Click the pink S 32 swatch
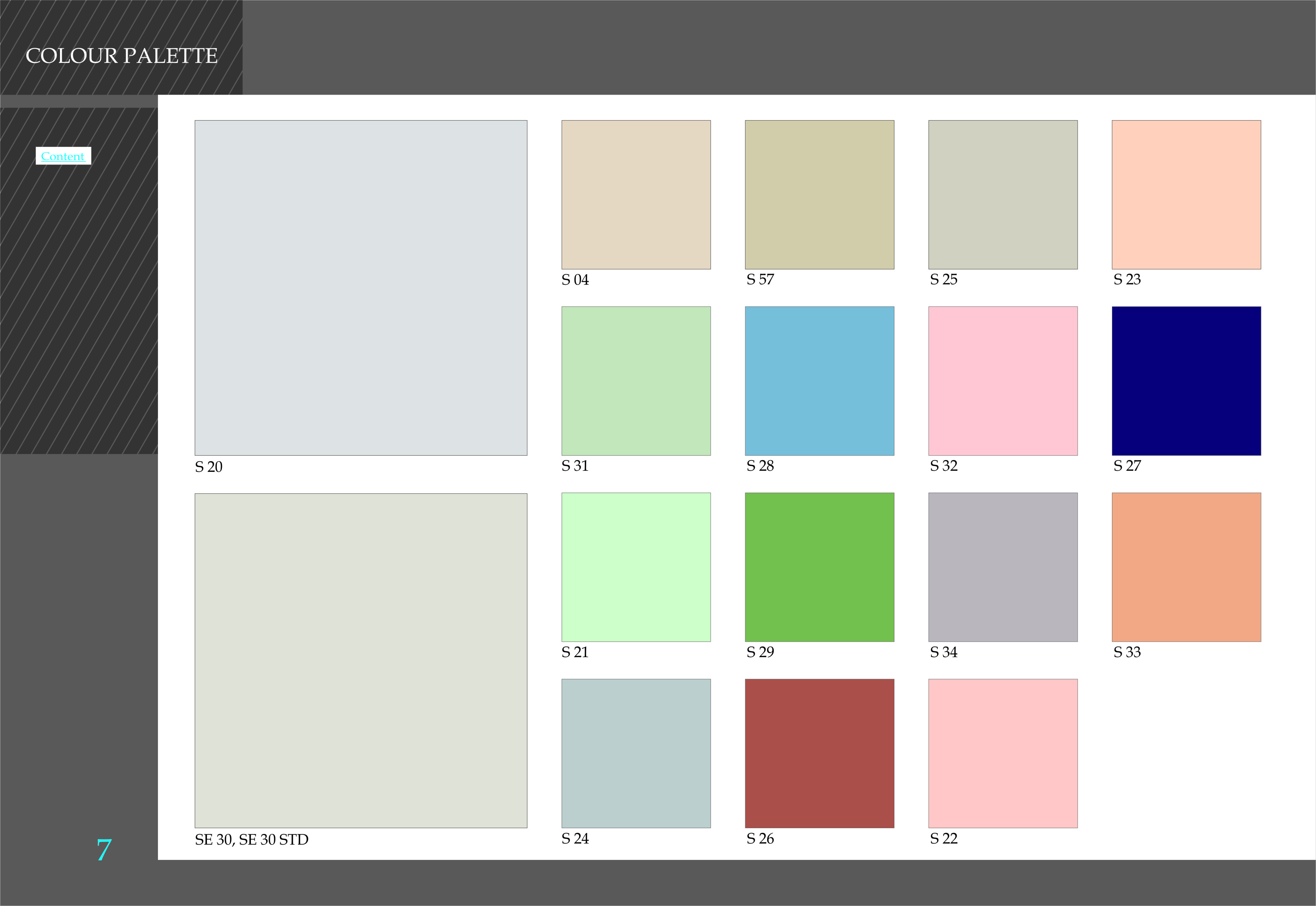The height and width of the screenshot is (906, 1316). pyautogui.click(x=1003, y=380)
